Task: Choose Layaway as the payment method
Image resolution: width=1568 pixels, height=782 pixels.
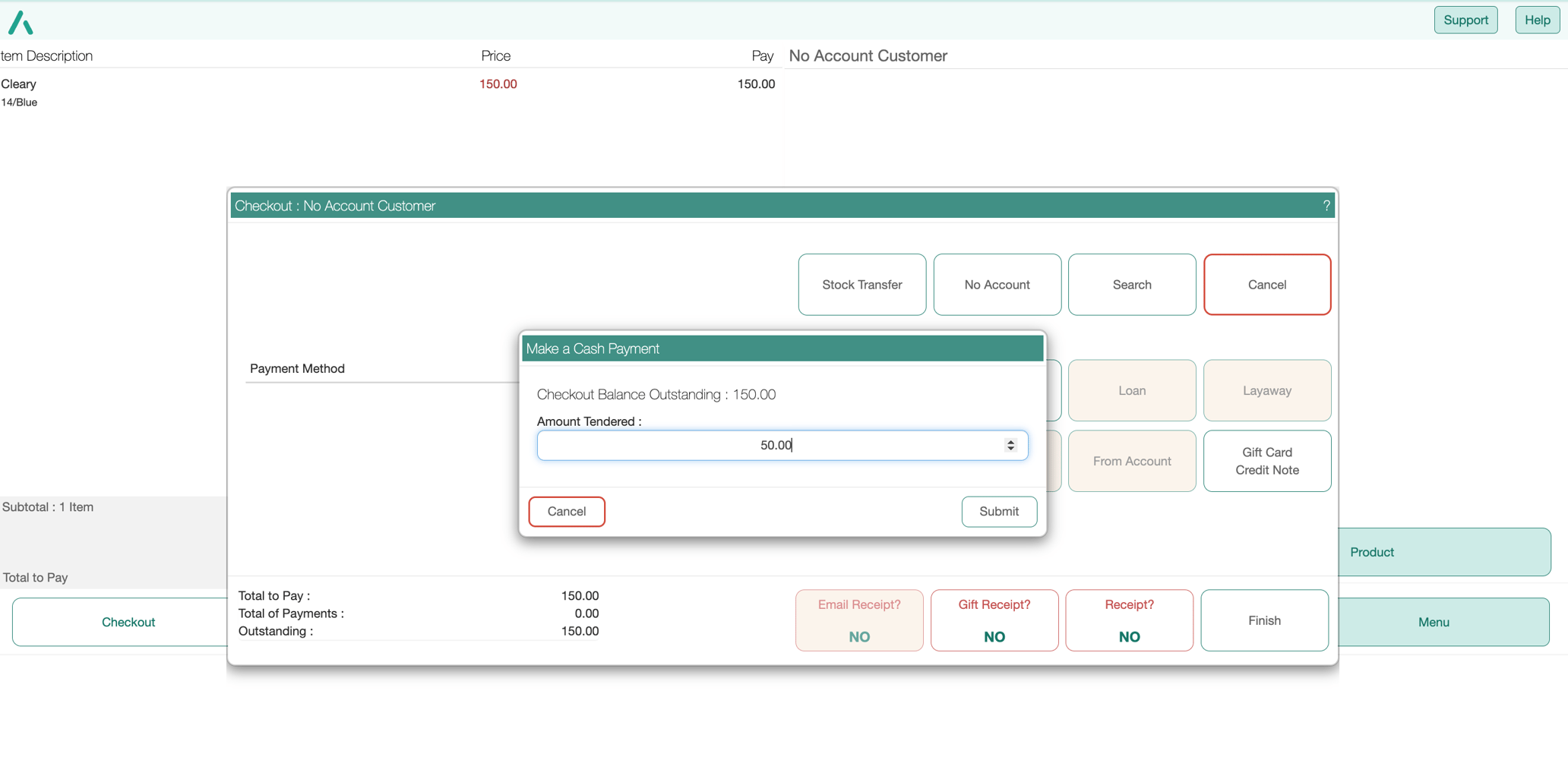Action: [x=1266, y=390]
